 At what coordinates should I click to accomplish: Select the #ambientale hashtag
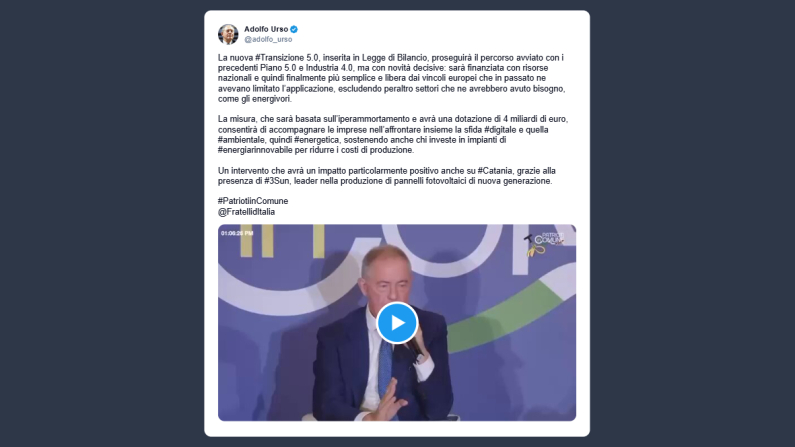click(x=241, y=140)
